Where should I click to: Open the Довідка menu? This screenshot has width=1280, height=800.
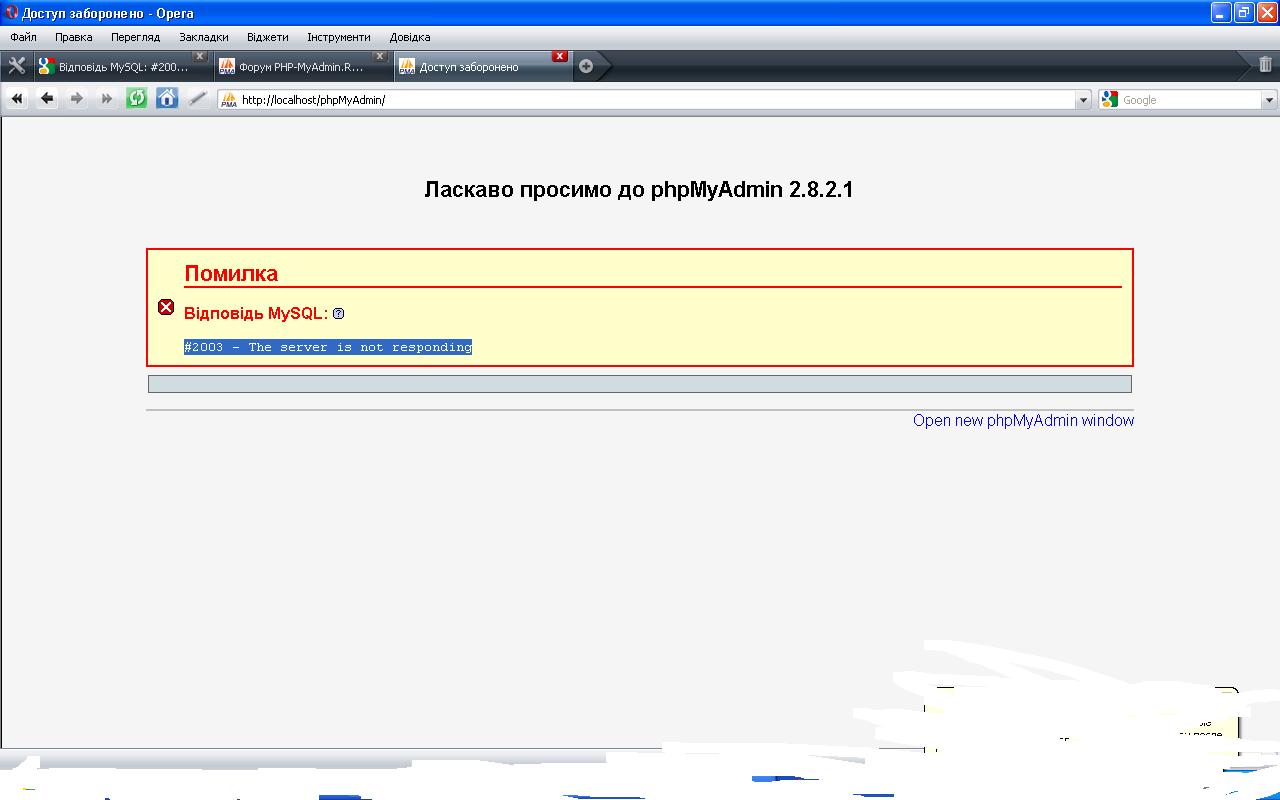point(410,37)
